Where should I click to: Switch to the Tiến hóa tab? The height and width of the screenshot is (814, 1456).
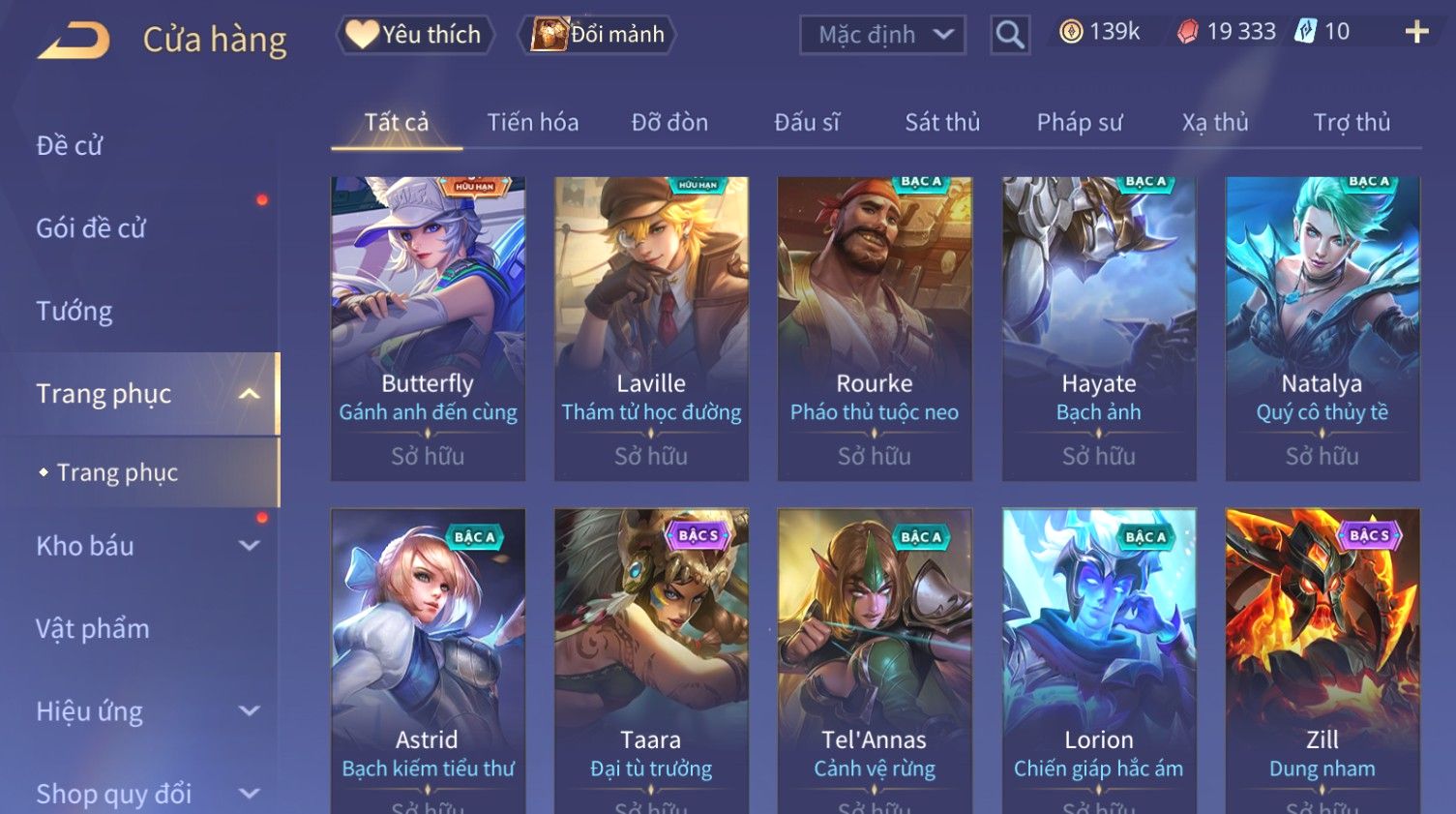[532, 122]
